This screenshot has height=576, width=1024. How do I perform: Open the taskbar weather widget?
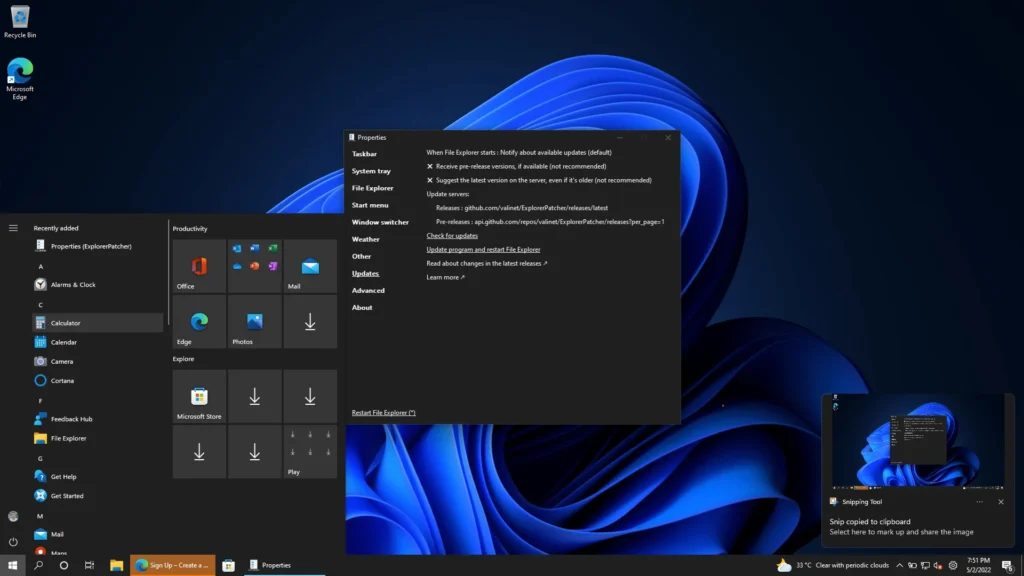[x=833, y=566]
